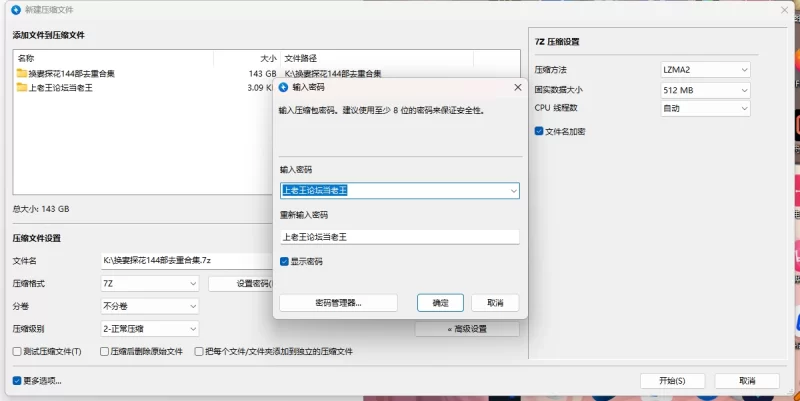Open the password history dropdown arrow

pos(513,191)
